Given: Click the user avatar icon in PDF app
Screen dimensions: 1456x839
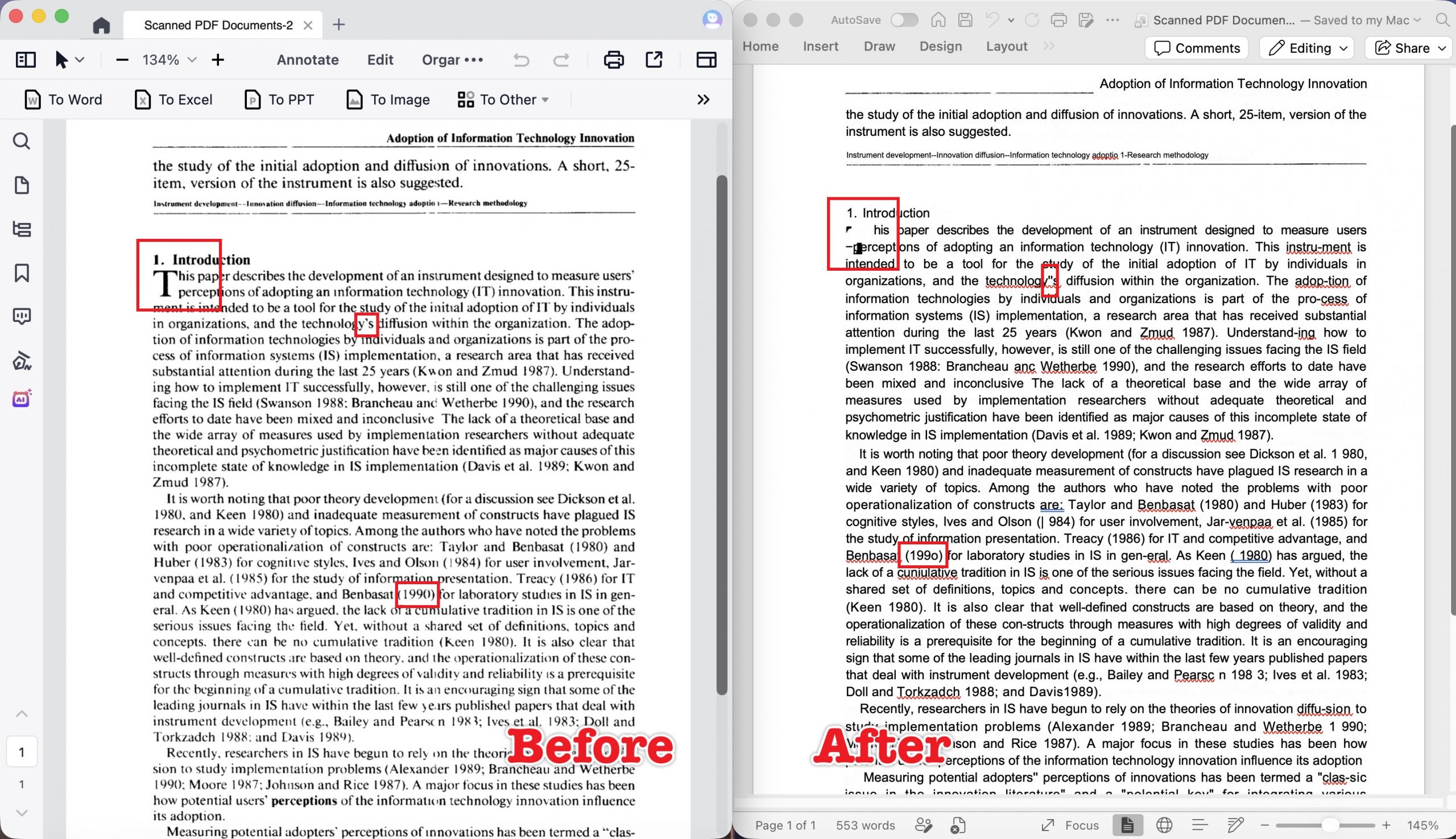Looking at the screenshot, I should 712,20.
